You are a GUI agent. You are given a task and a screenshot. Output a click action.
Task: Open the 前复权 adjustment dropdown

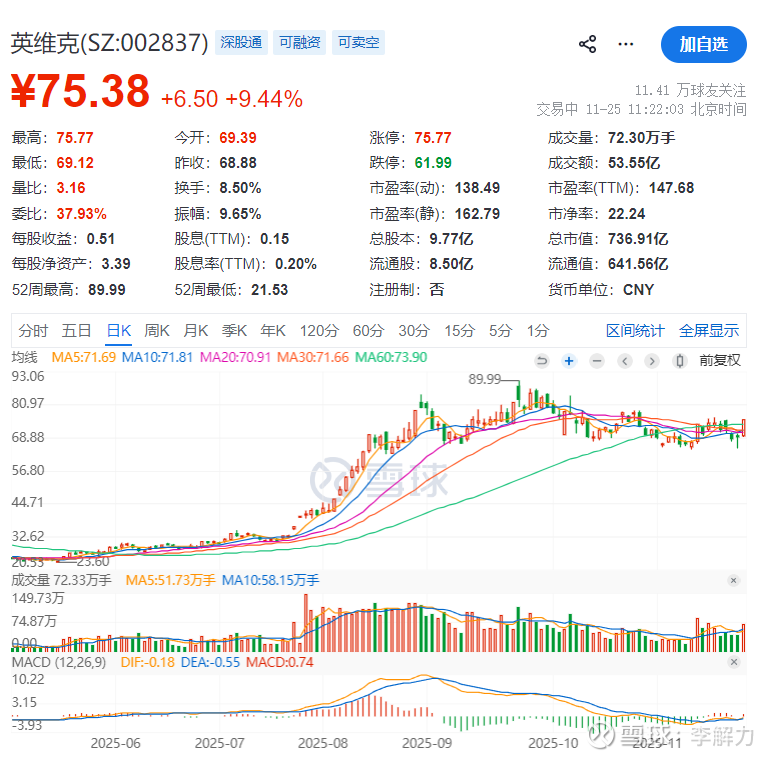(720, 360)
